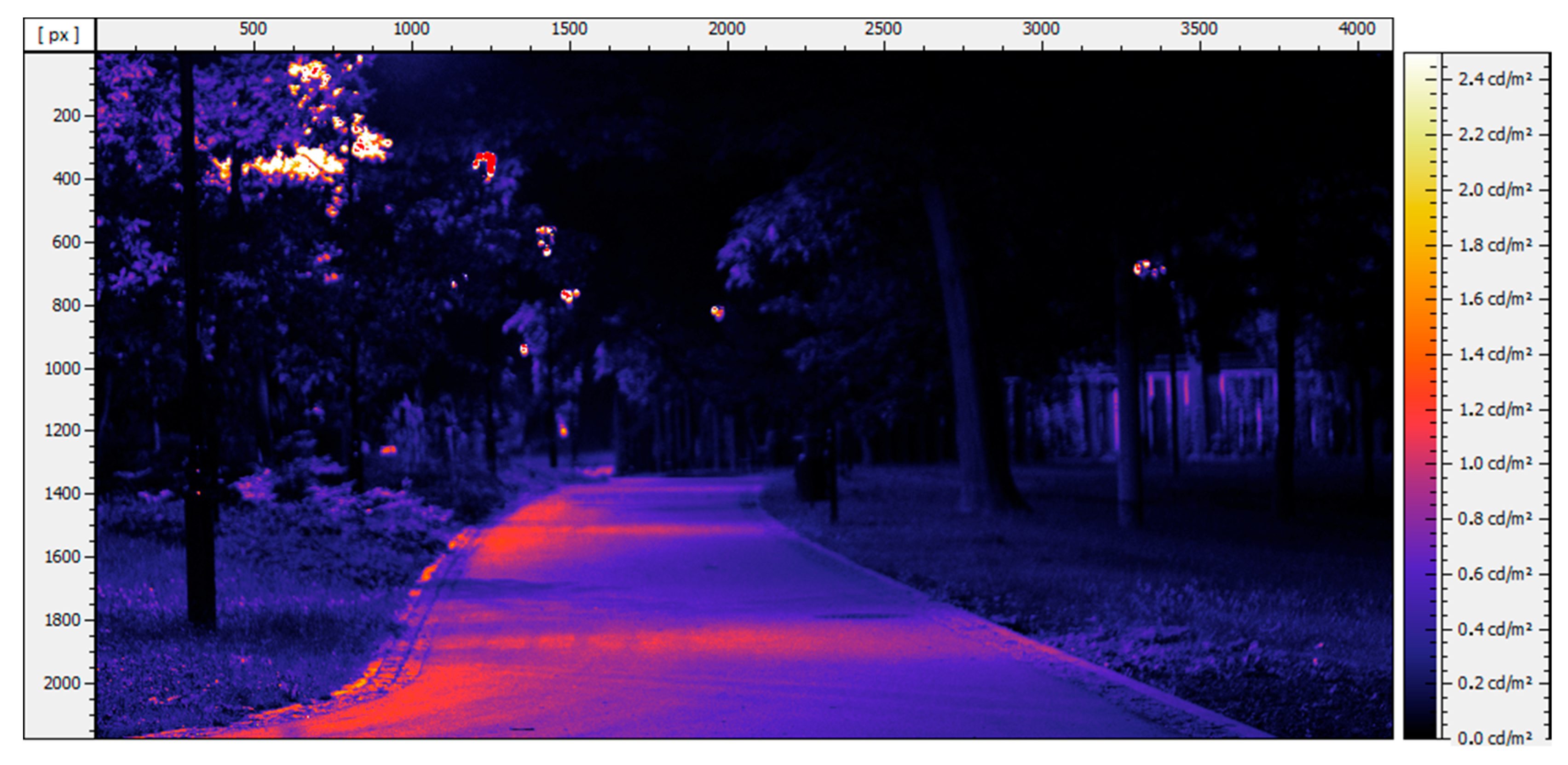Click the 1.2 cd/m² scale label
Screen dimensions: 1568x765
point(1494,409)
